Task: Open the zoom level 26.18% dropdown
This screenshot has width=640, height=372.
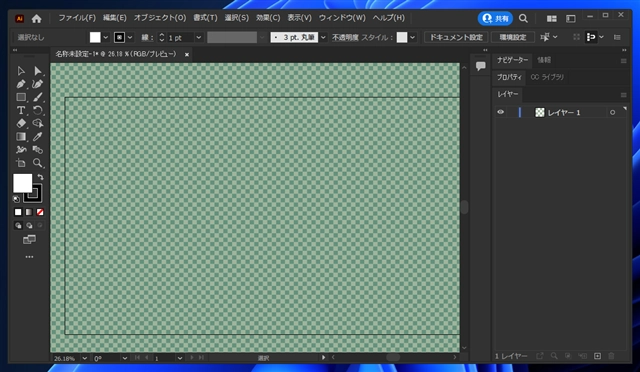Action: click(x=84, y=358)
